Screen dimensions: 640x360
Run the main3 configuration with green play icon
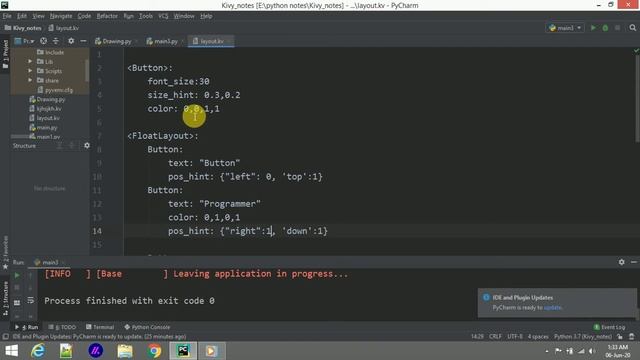point(593,28)
